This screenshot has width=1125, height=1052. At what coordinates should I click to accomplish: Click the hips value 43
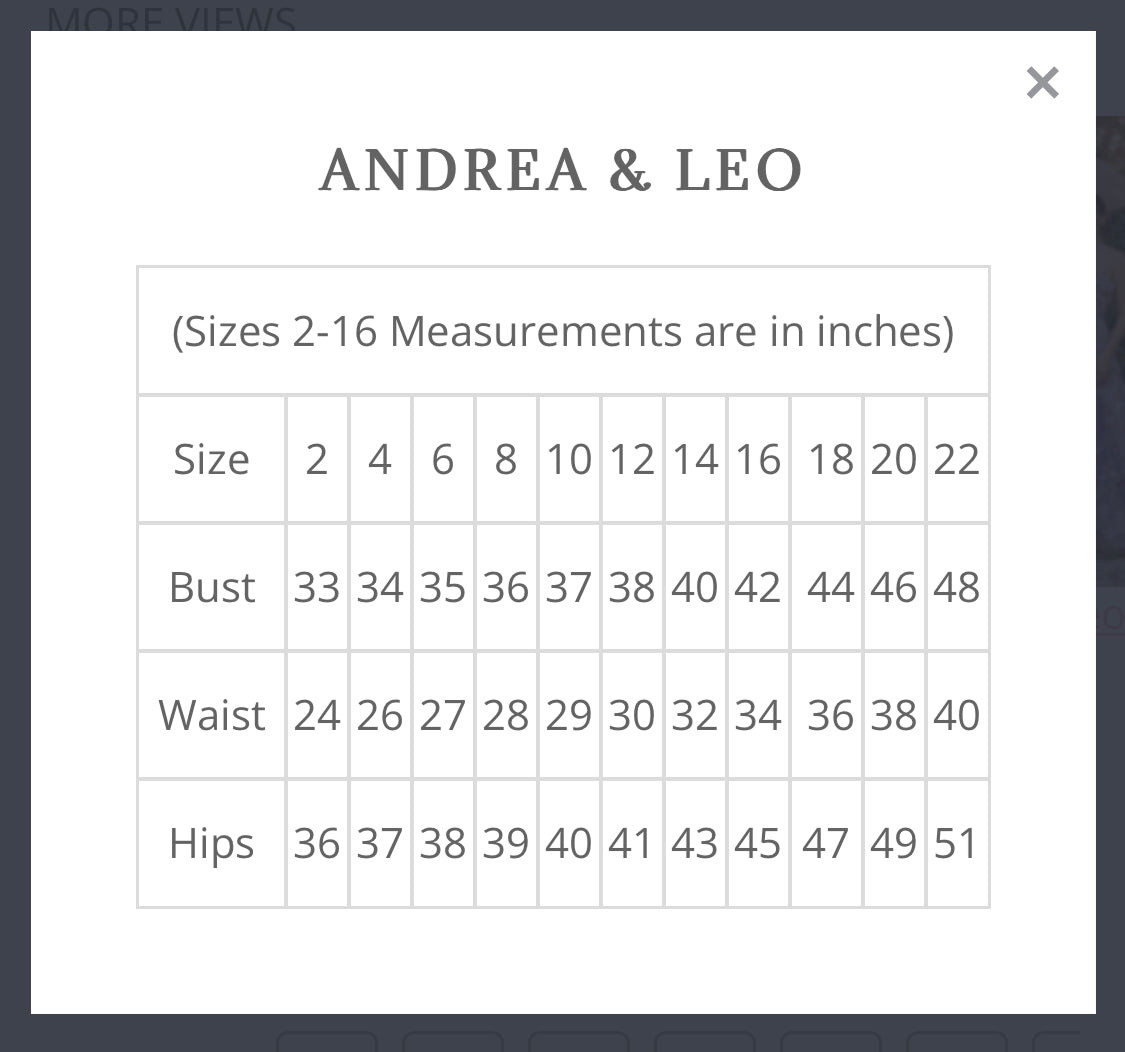(695, 844)
